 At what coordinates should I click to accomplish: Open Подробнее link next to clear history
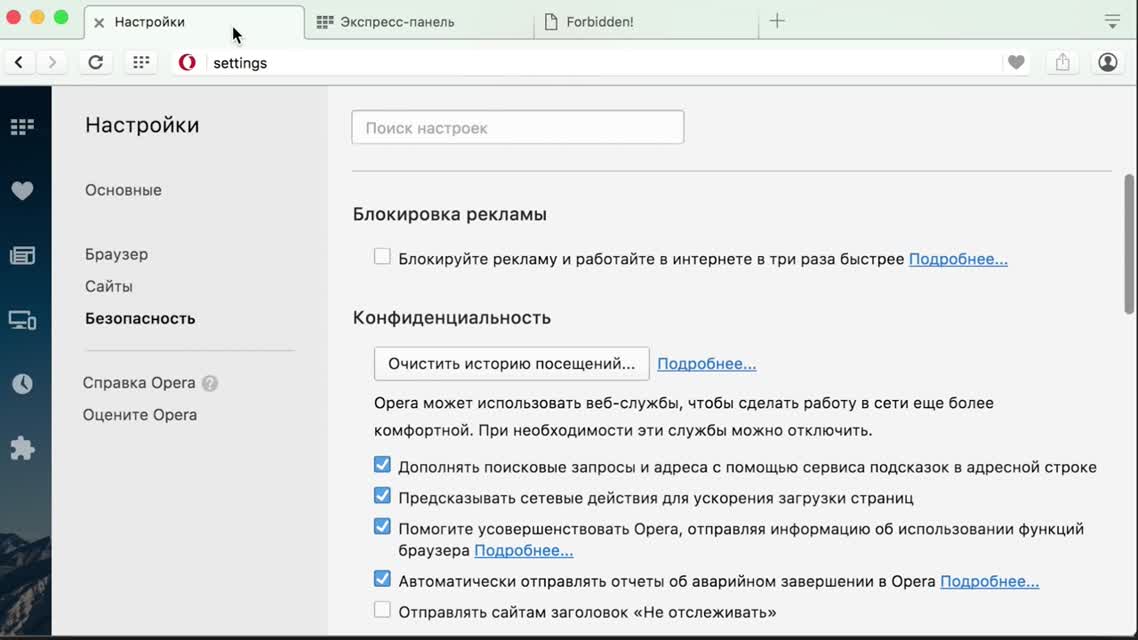pos(706,364)
